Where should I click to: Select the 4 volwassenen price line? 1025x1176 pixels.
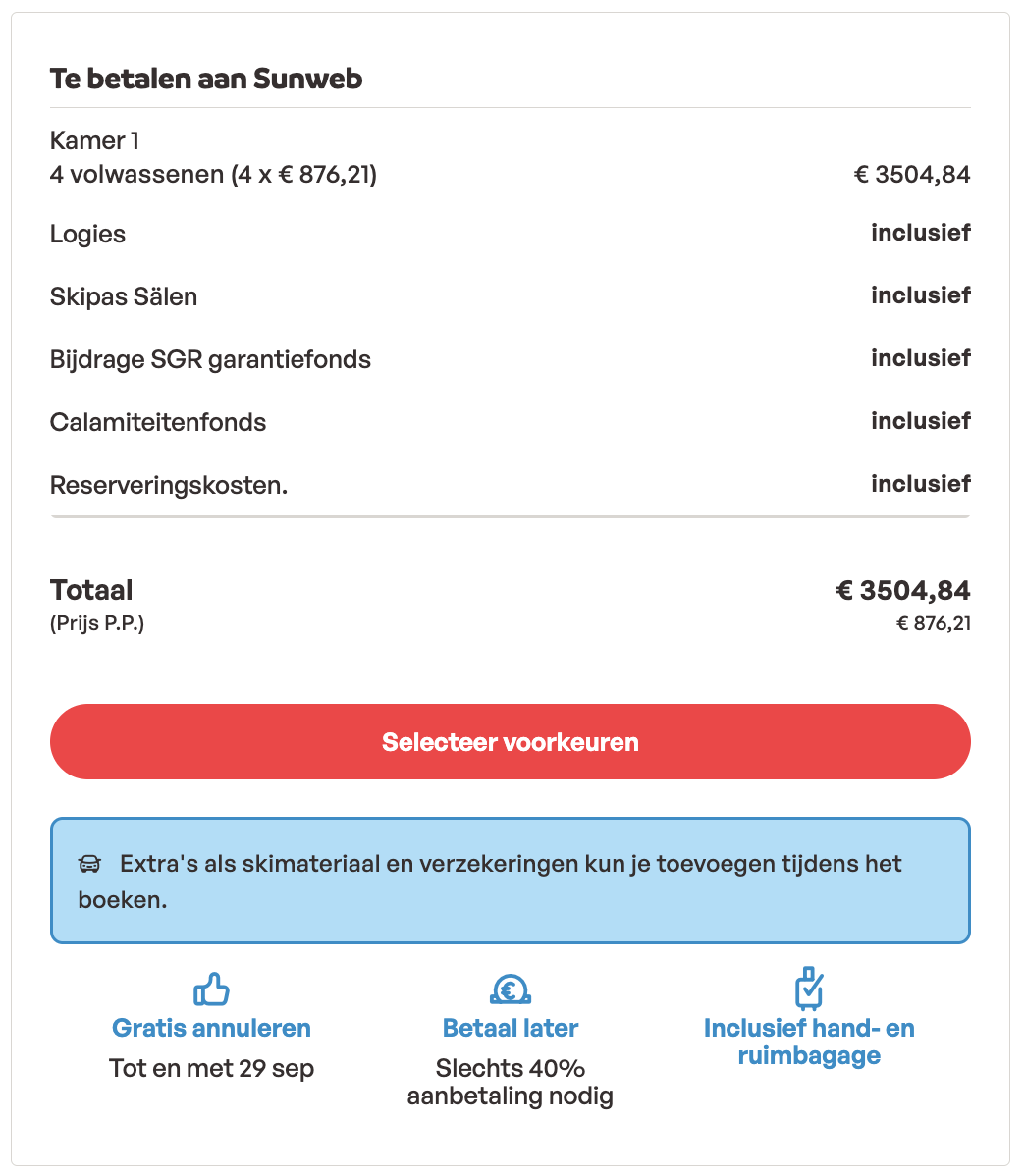coord(213,175)
